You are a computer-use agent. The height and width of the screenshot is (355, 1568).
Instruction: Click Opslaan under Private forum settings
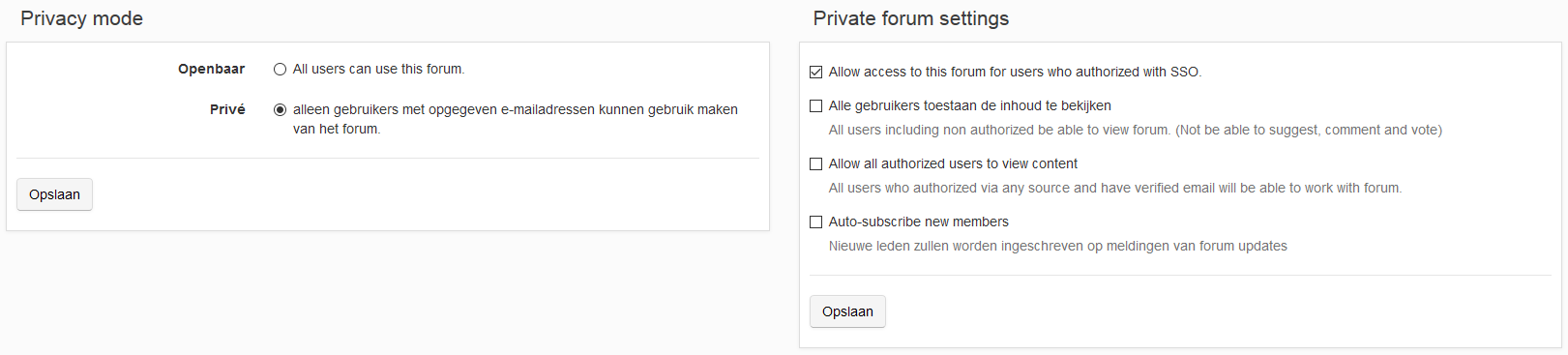(847, 311)
